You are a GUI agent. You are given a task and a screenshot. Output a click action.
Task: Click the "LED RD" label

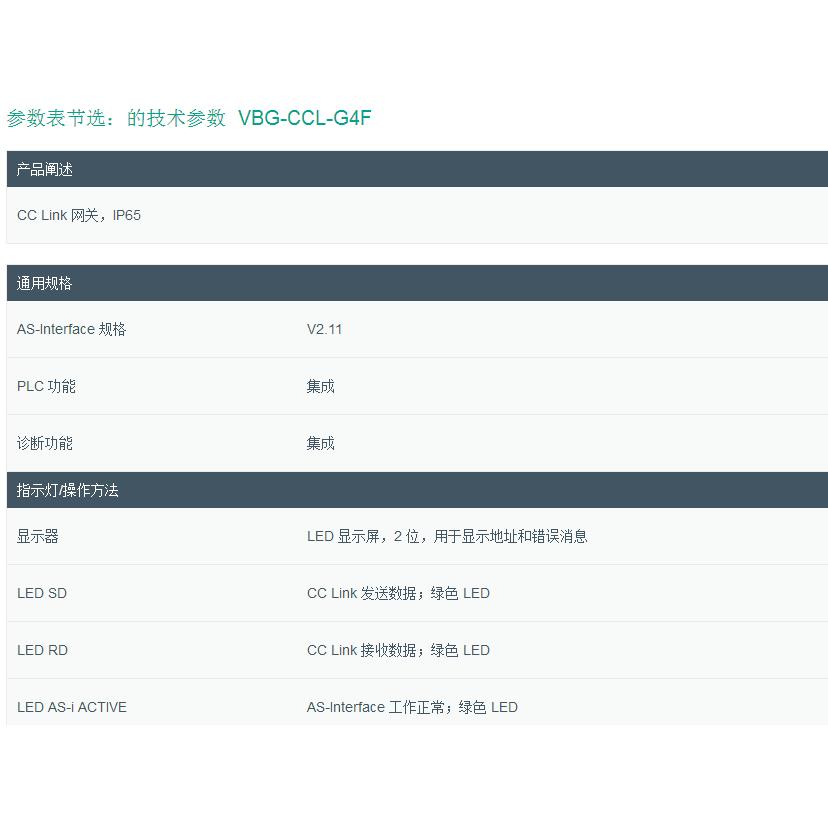point(42,651)
